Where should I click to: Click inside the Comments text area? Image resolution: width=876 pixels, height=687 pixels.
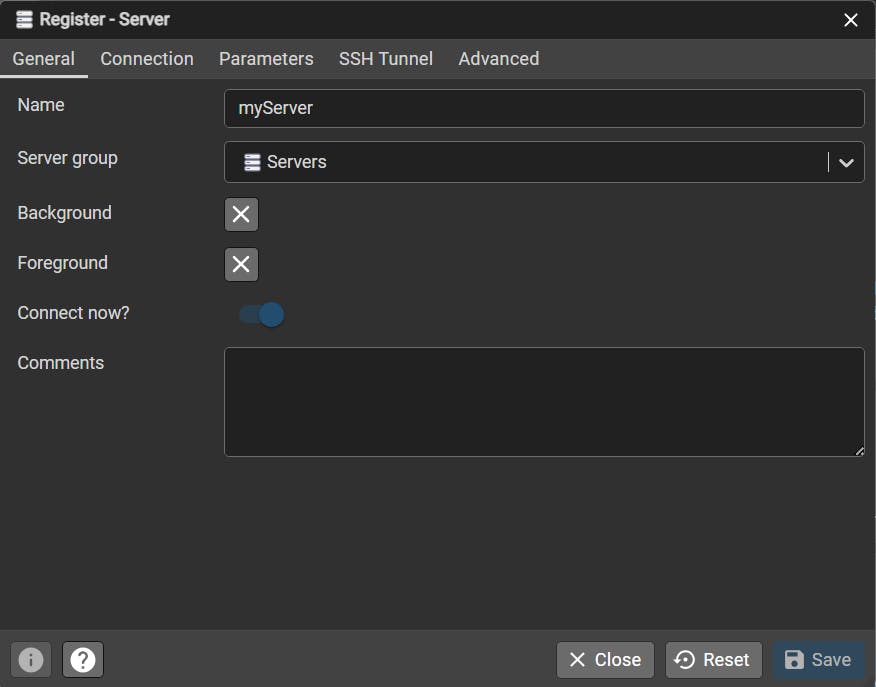(x=544, y=402)
